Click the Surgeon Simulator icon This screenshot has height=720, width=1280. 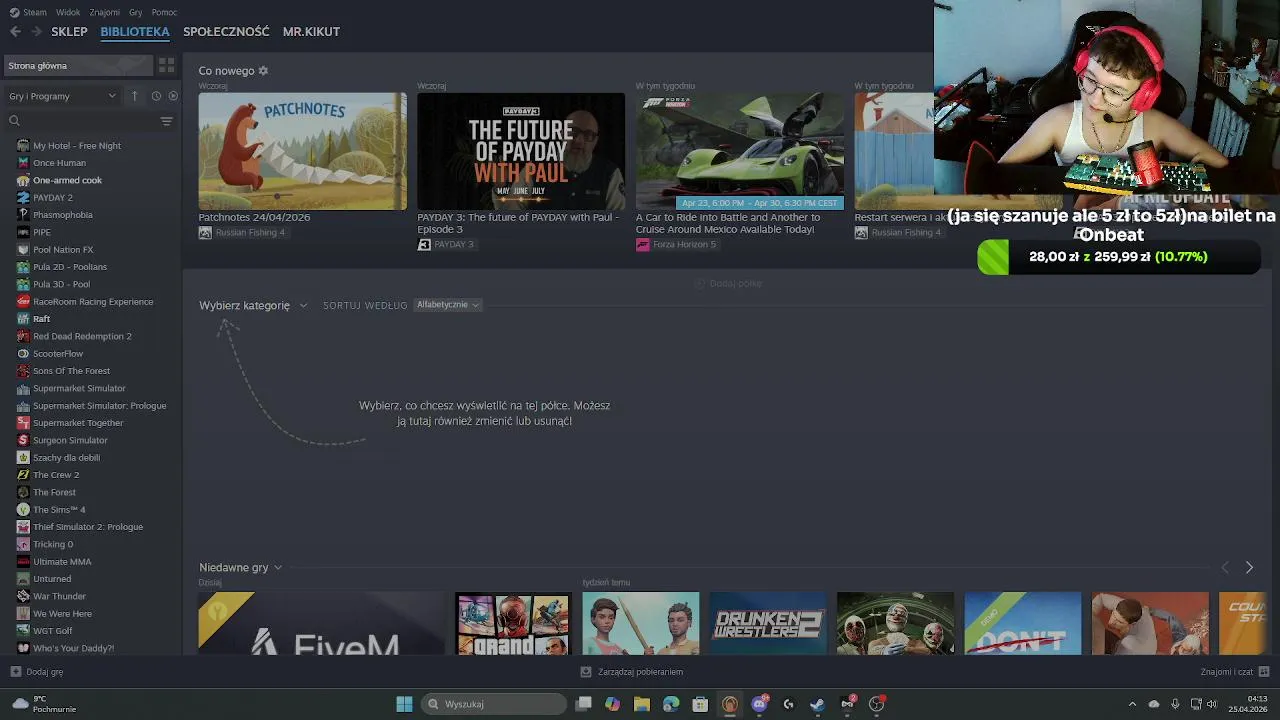point(23,440)
